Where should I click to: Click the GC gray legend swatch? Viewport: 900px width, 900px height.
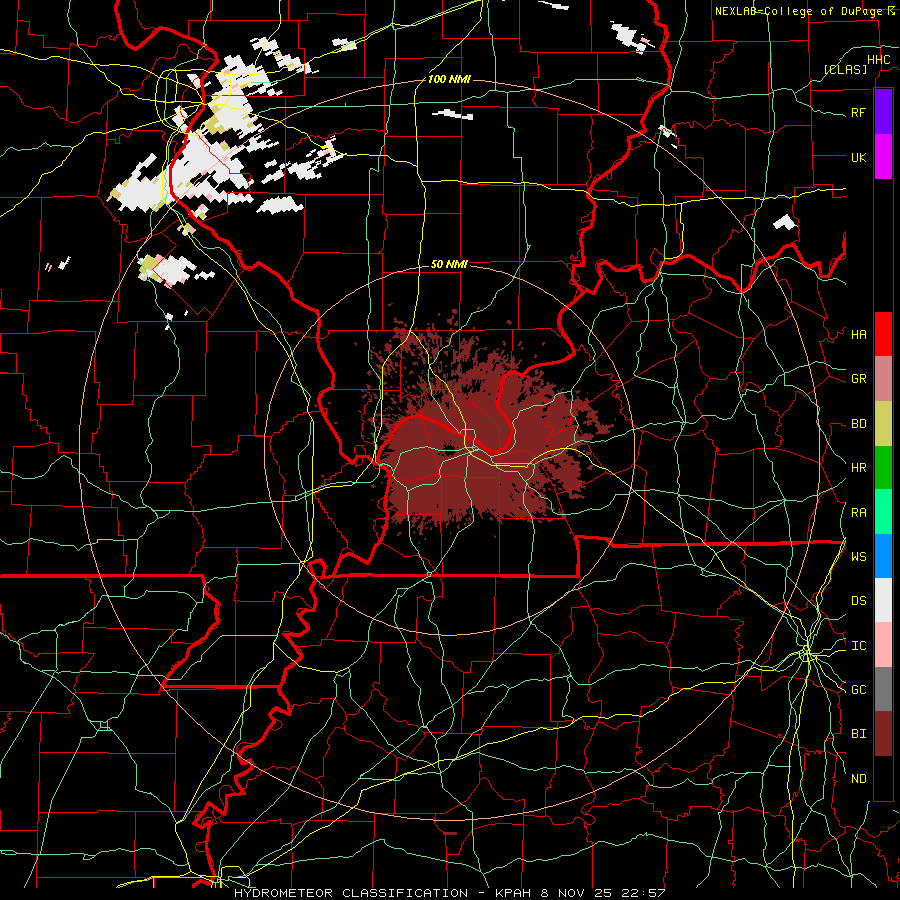(x=883, y=689)
